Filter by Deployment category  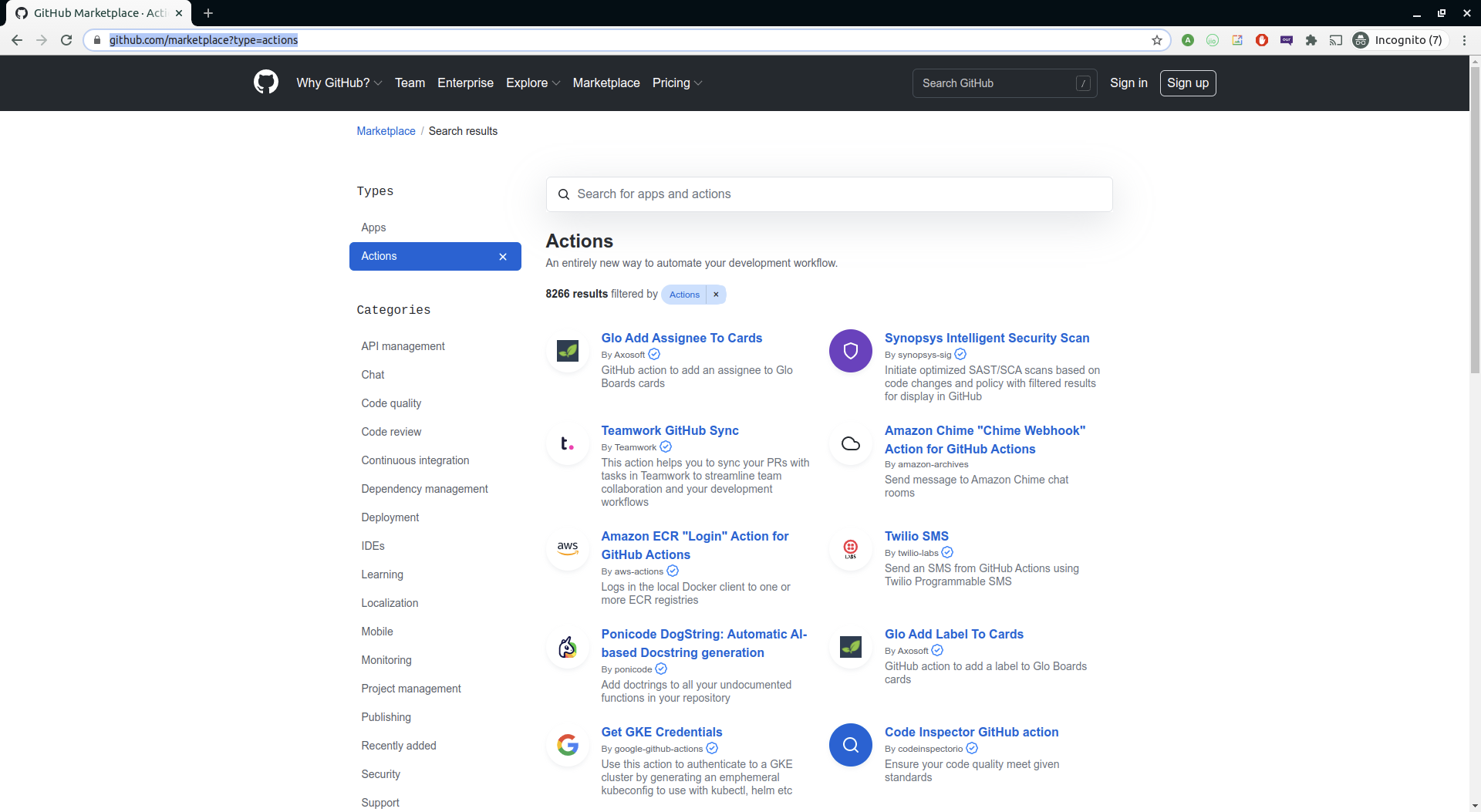[x=390, y=517]
